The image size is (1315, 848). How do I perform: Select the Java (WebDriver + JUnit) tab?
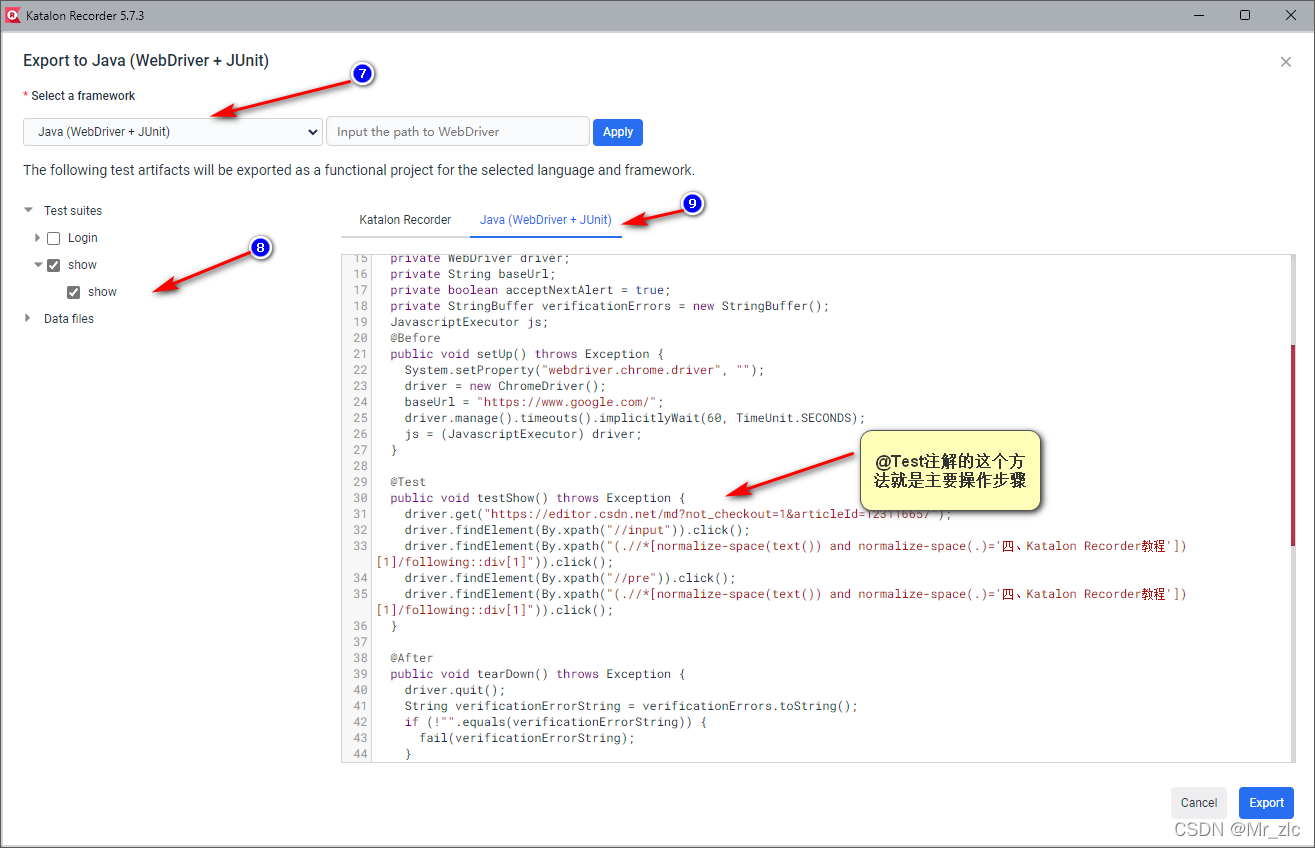click(546, 220)
